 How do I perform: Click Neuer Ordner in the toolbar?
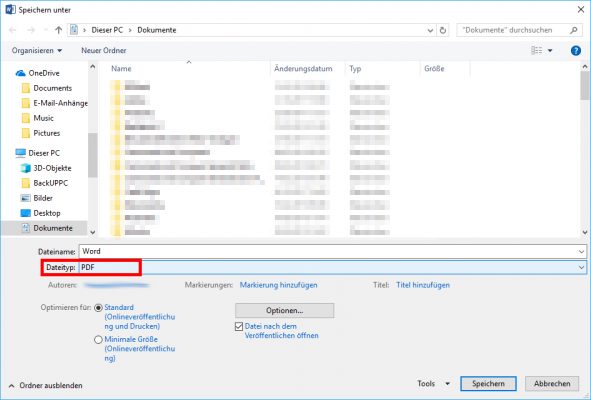(104, 51)
